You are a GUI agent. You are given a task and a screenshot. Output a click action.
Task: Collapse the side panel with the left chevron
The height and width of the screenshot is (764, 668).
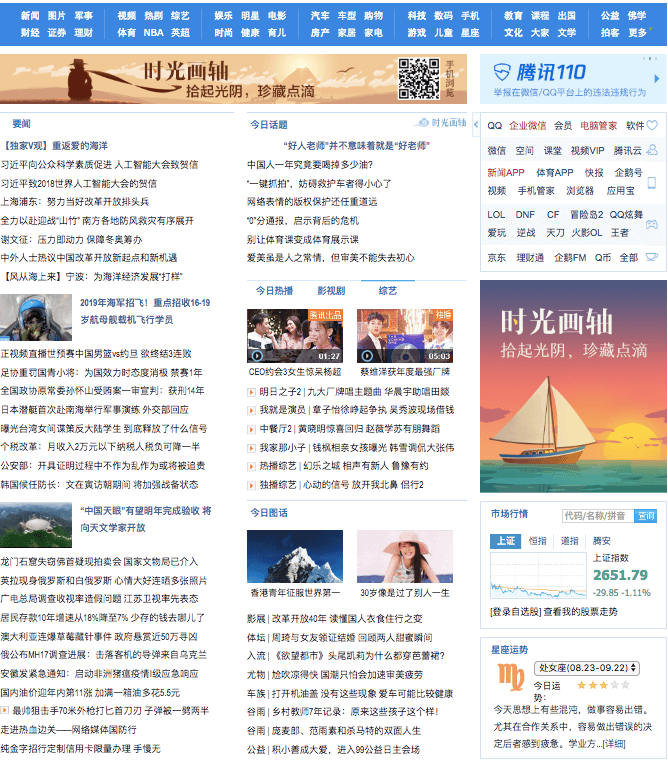pos(476,125)
